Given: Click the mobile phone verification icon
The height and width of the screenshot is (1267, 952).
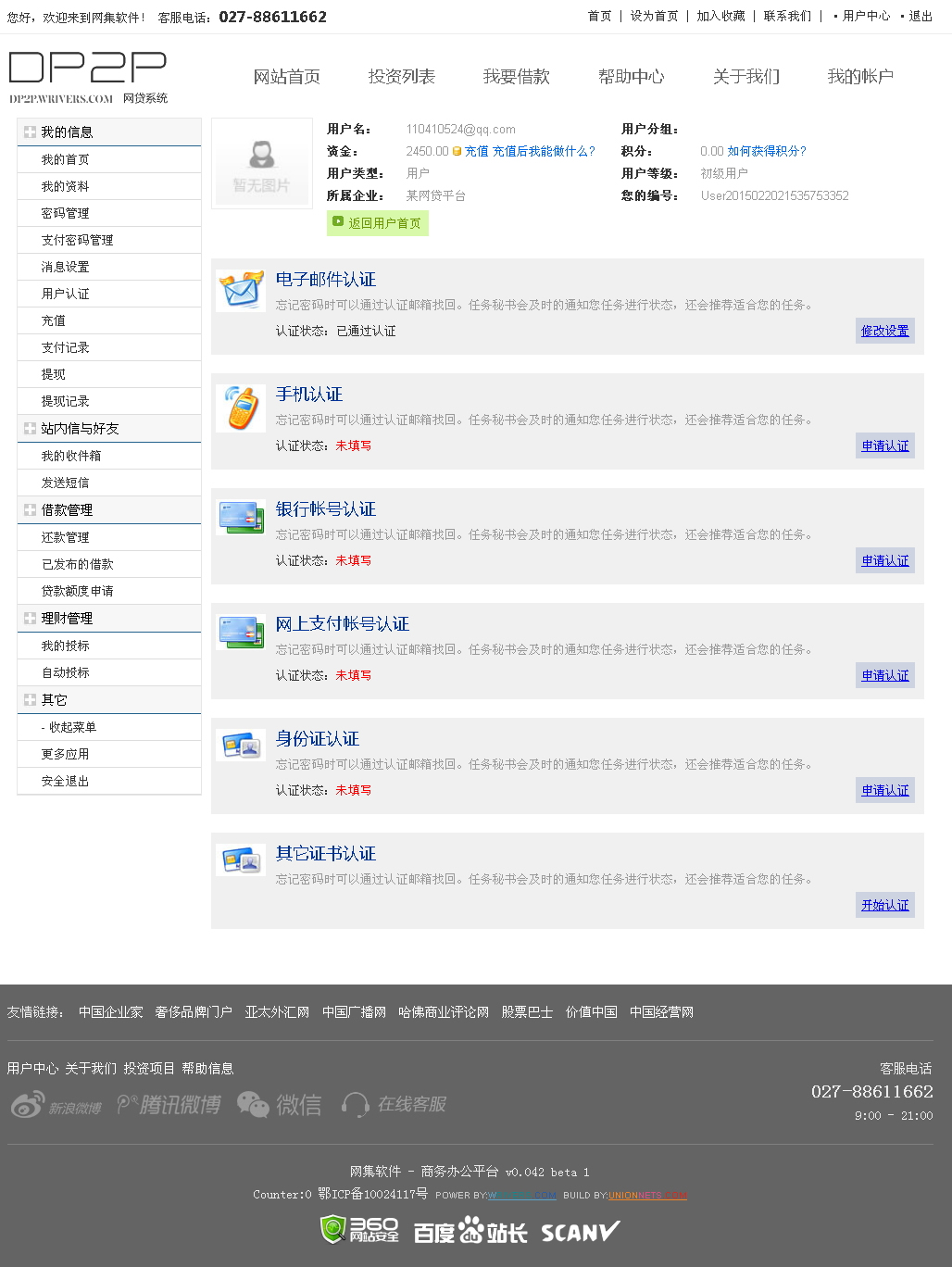Looking at the screenshot, I should pyautogui.click(x=241, y=408).
